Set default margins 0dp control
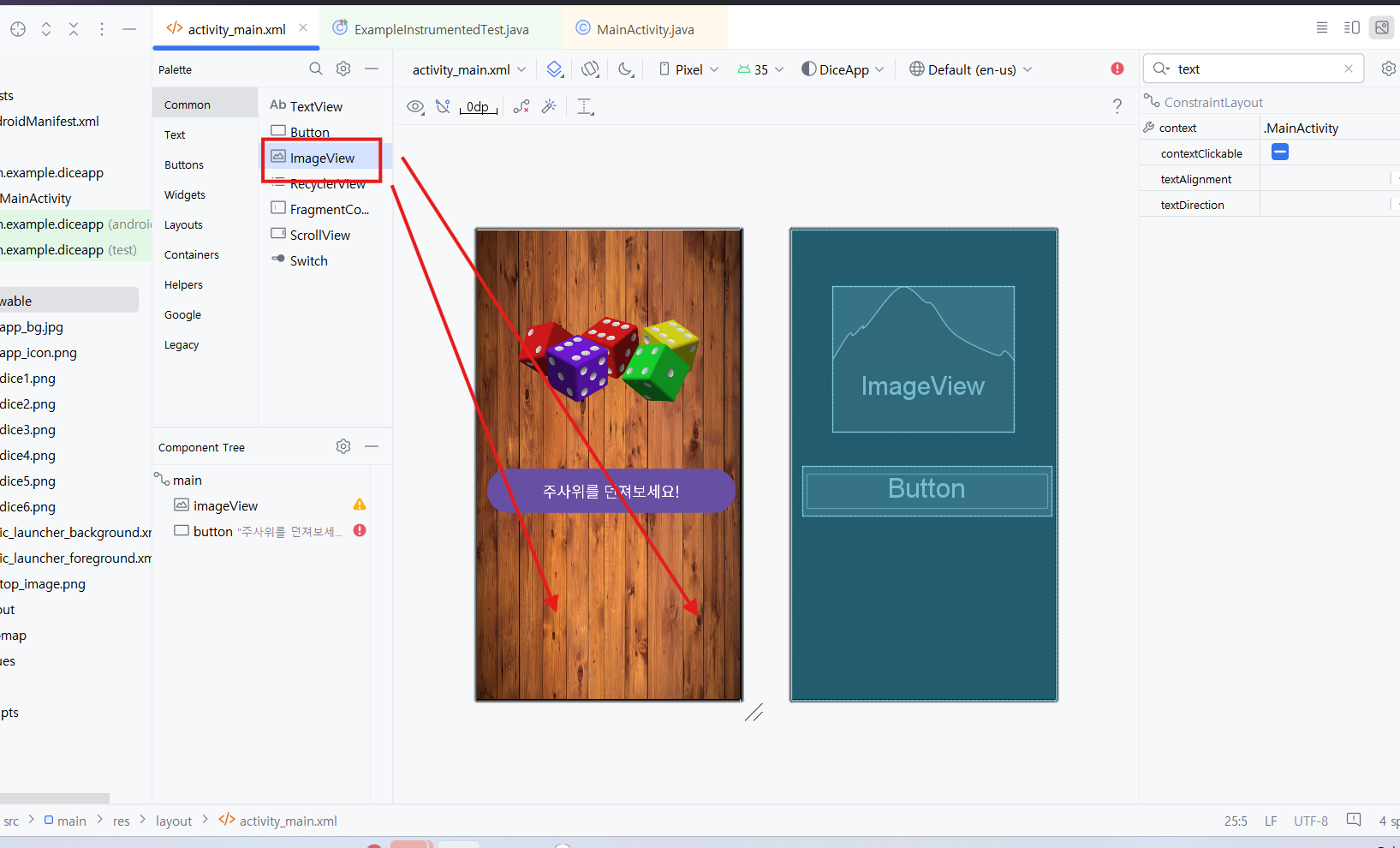The width and height of the screenshot is (1400, 848). point(478,107)
